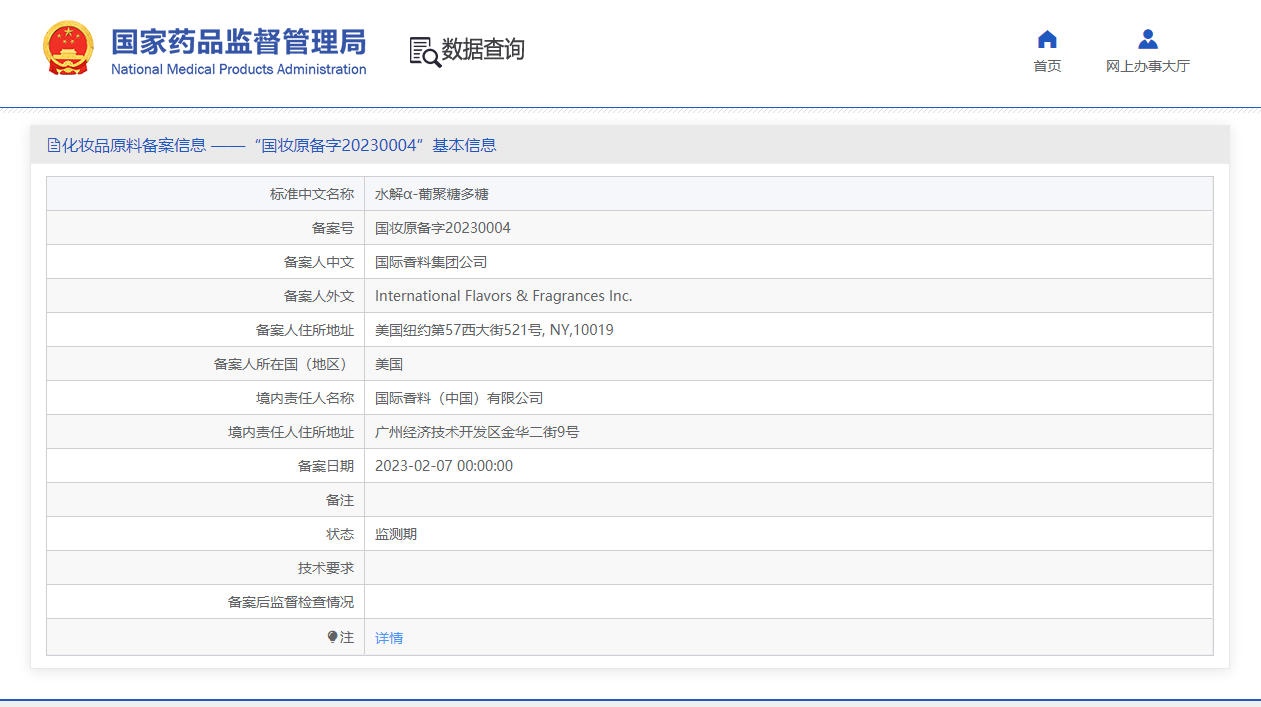Click the 标准中文名称 label
Image resolution: width=1261 pixels, height=707 pixels.
pyautogui.click(x=312, y=194)
